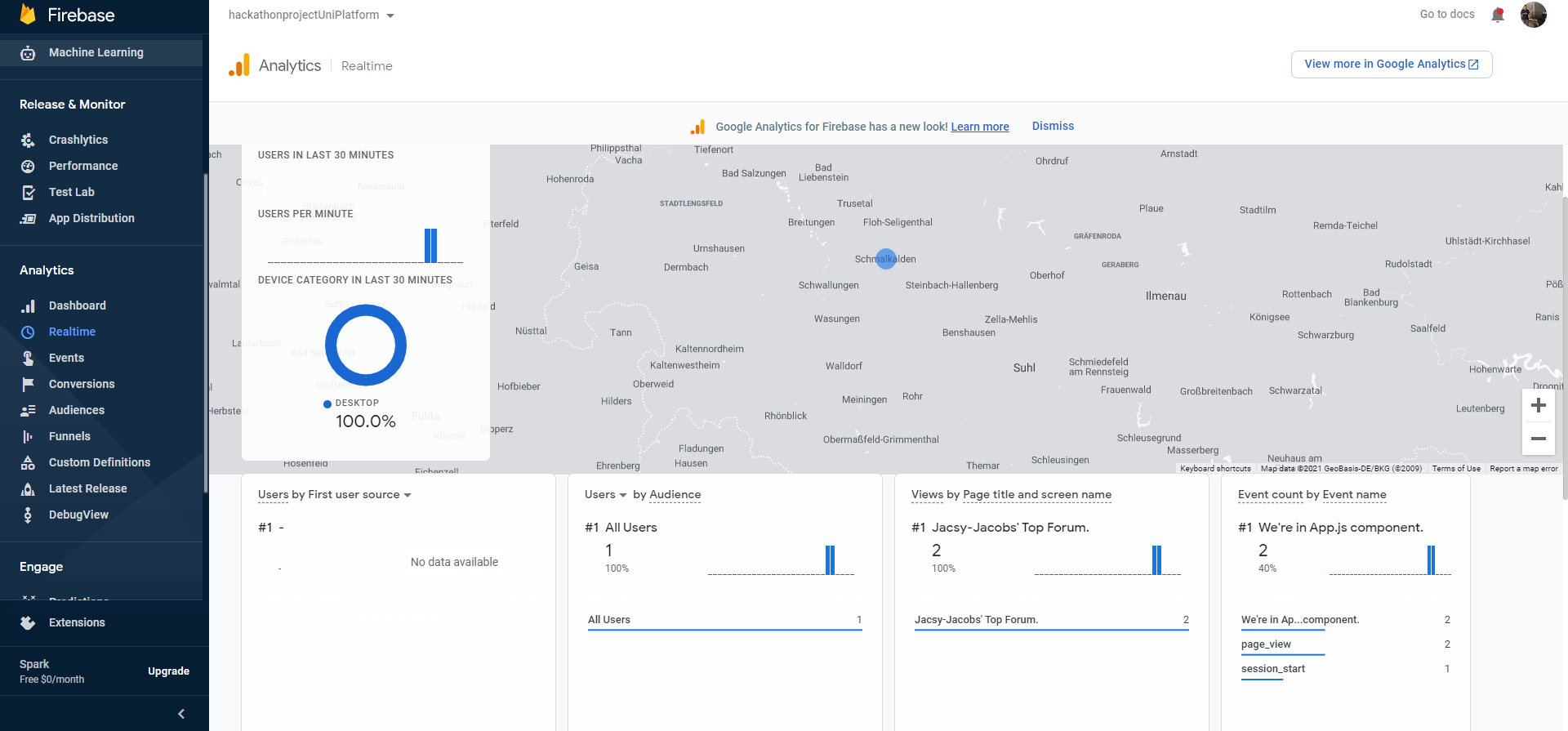Open the DebugView page
The image size is (1568, 731).
click(x=78, y=515)
